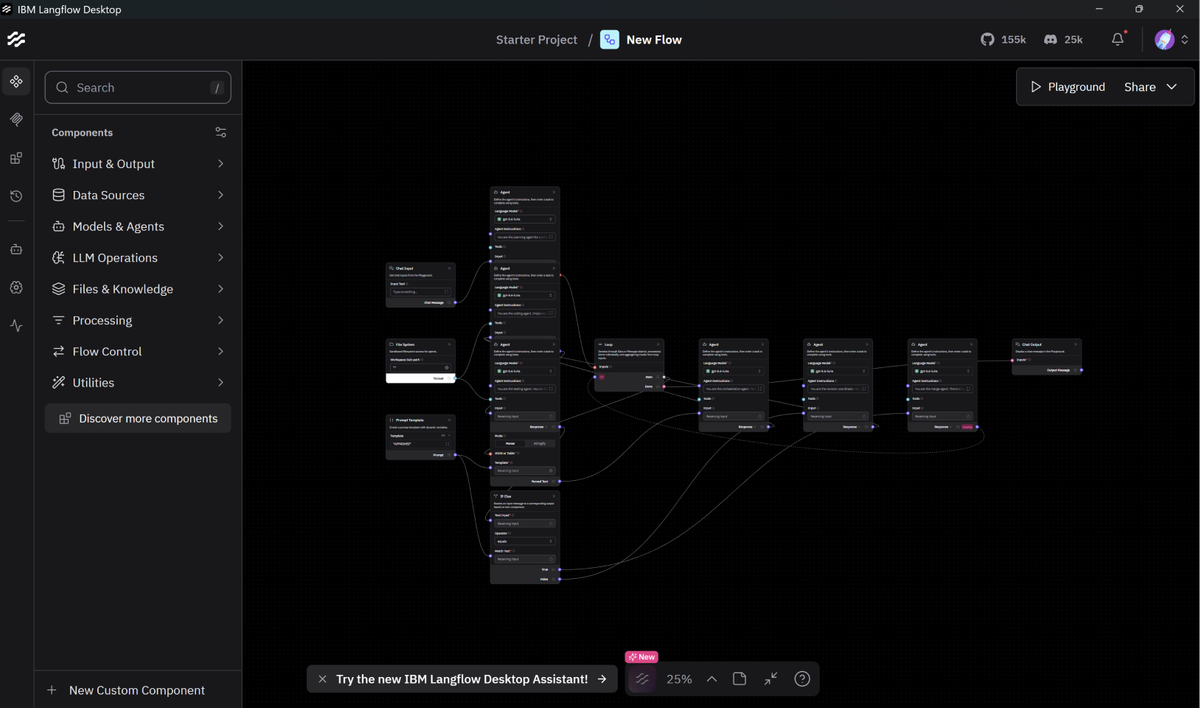Click Discover more components
The width and height of the screenshot is (1200, 708).
(138, 418)
